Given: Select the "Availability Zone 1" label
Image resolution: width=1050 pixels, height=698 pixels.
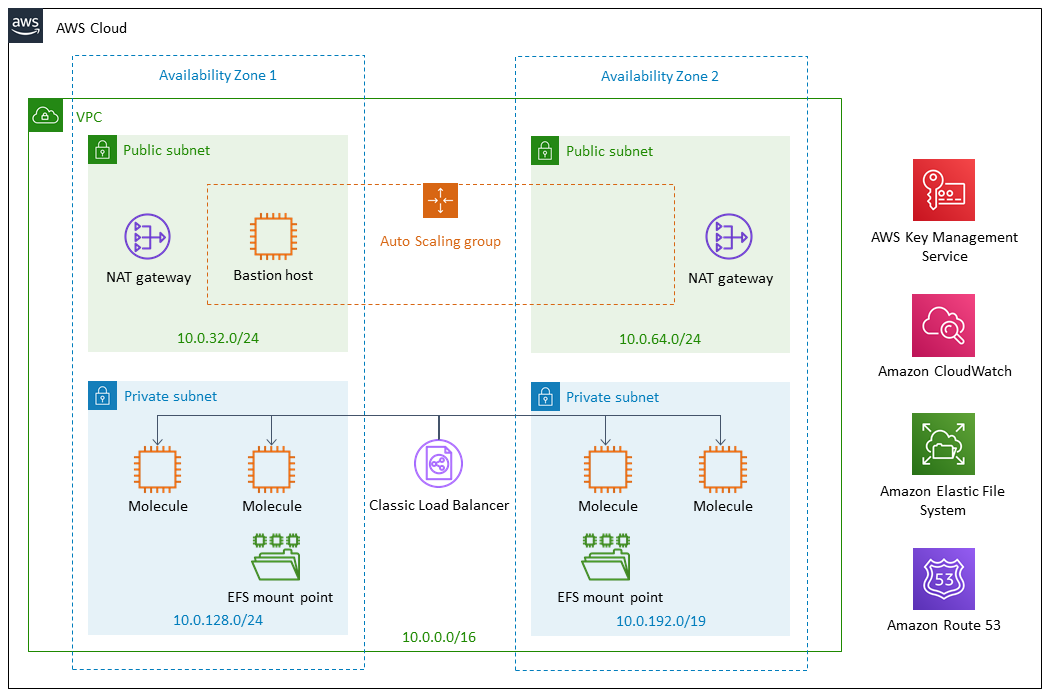Looking at the screenshot, I should 218,76.
